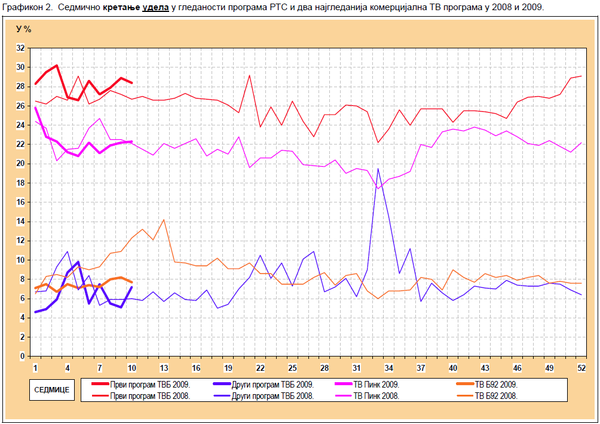Click thick orange line swatch in legend

[465, 383]
